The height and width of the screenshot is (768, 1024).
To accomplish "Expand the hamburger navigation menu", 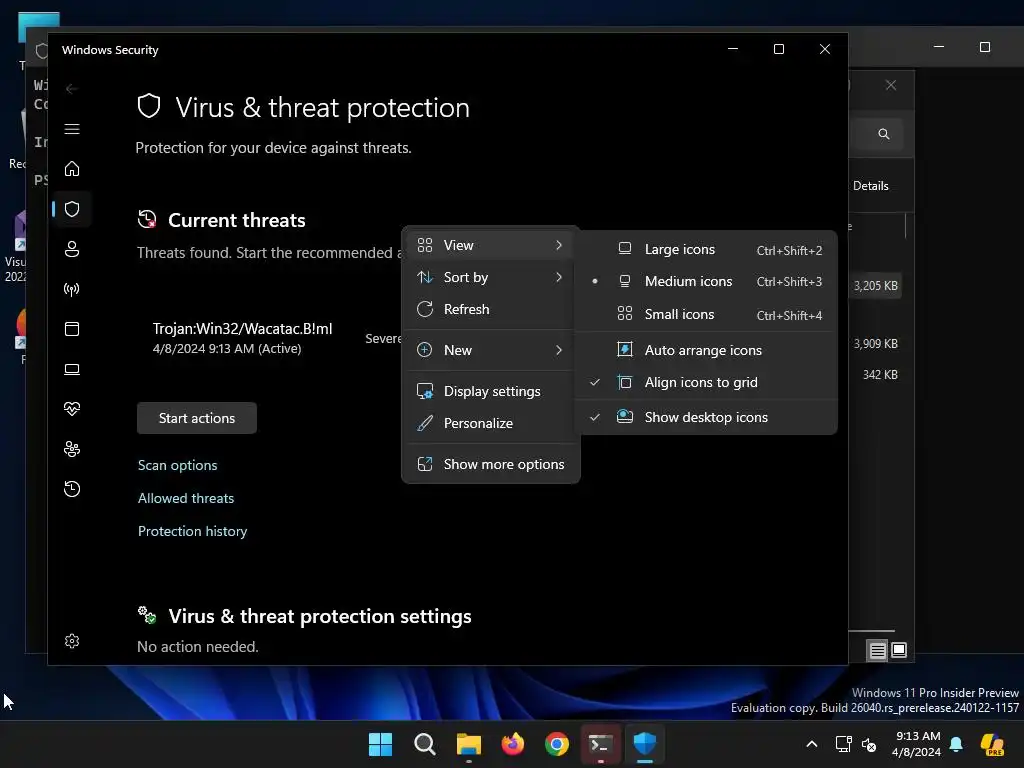I will coord(72,129).
